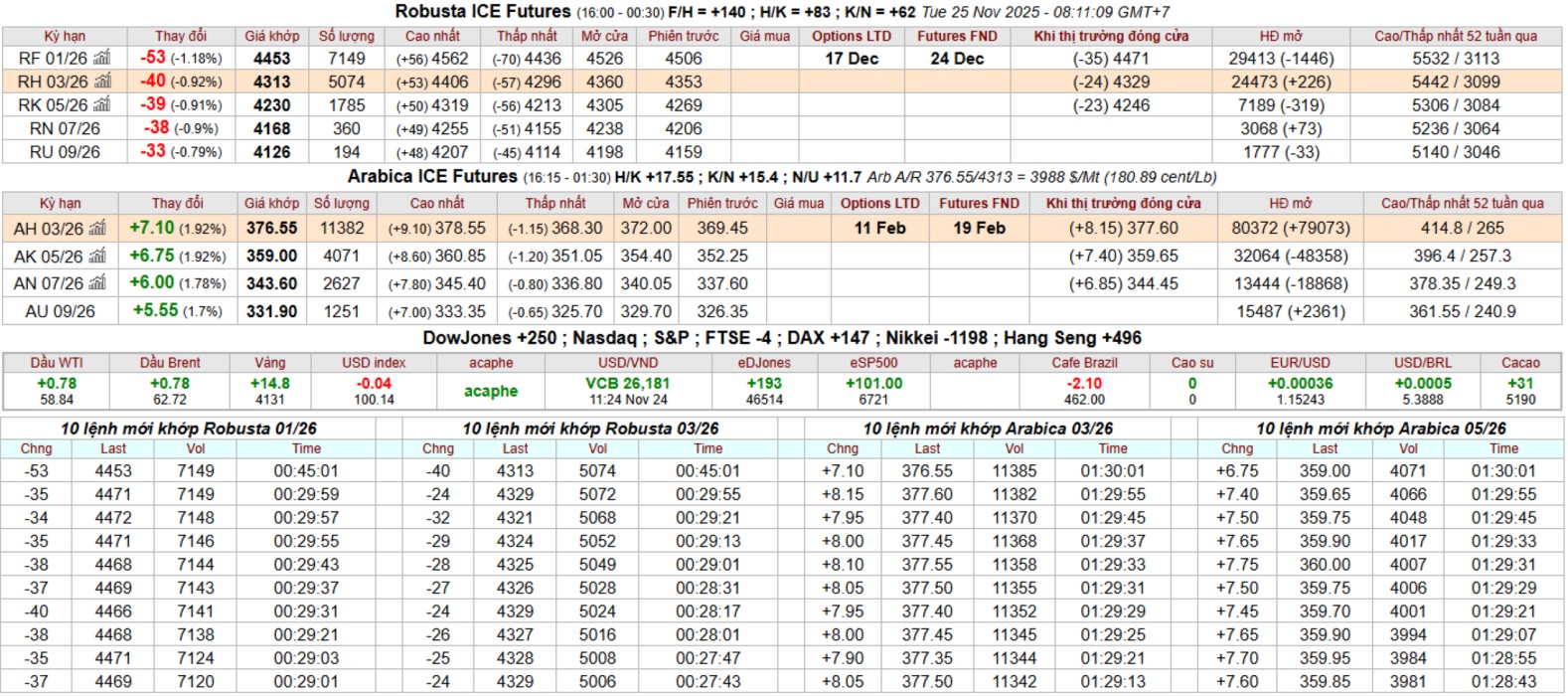The height and width of the screenshot is (696, 1568).
Task: Open chart icon for RH 03/26 contract
Action: click(102, 82)
